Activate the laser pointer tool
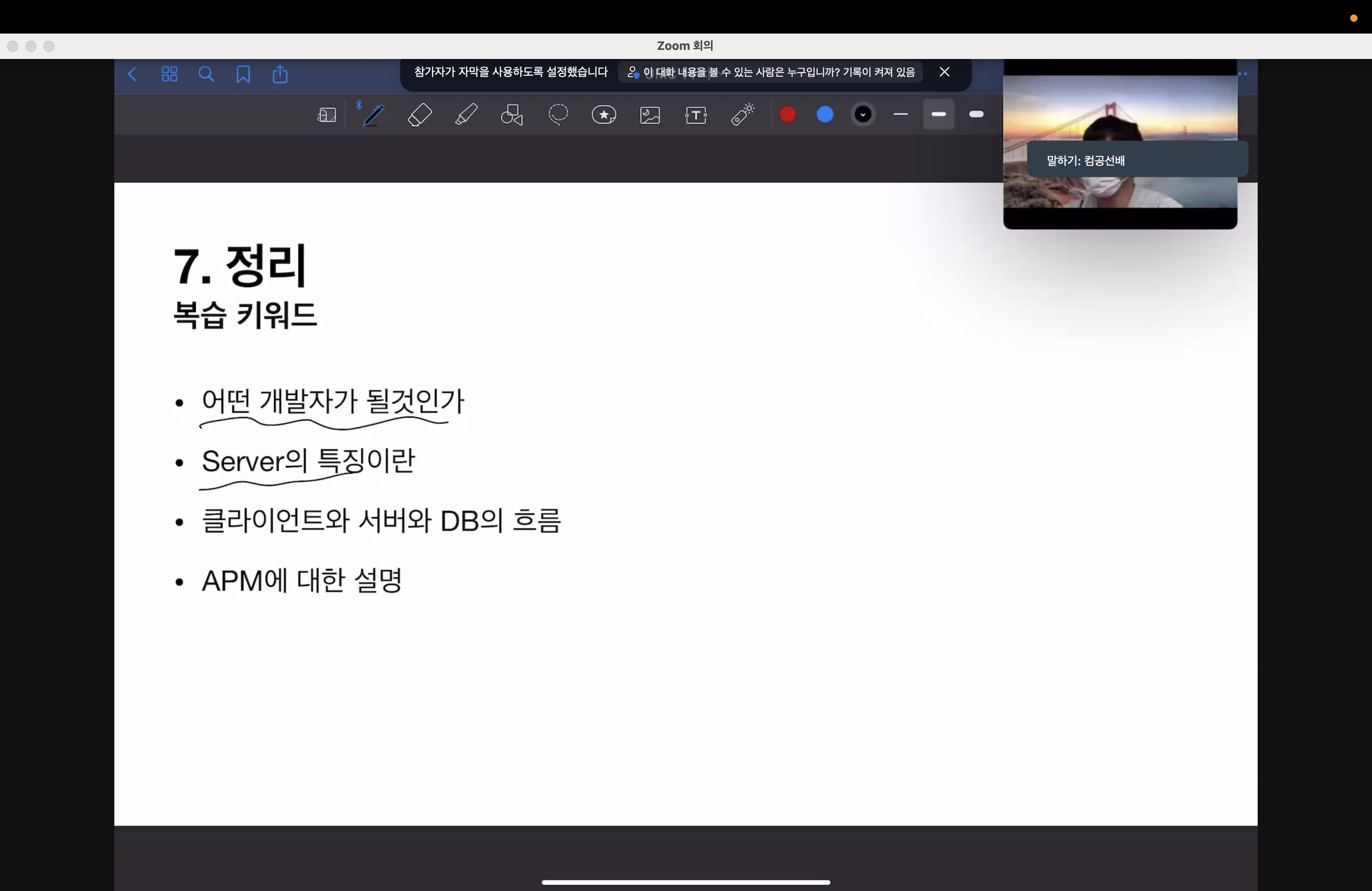The height and width of the screenshot is (891, 1372). pos(743,114)
